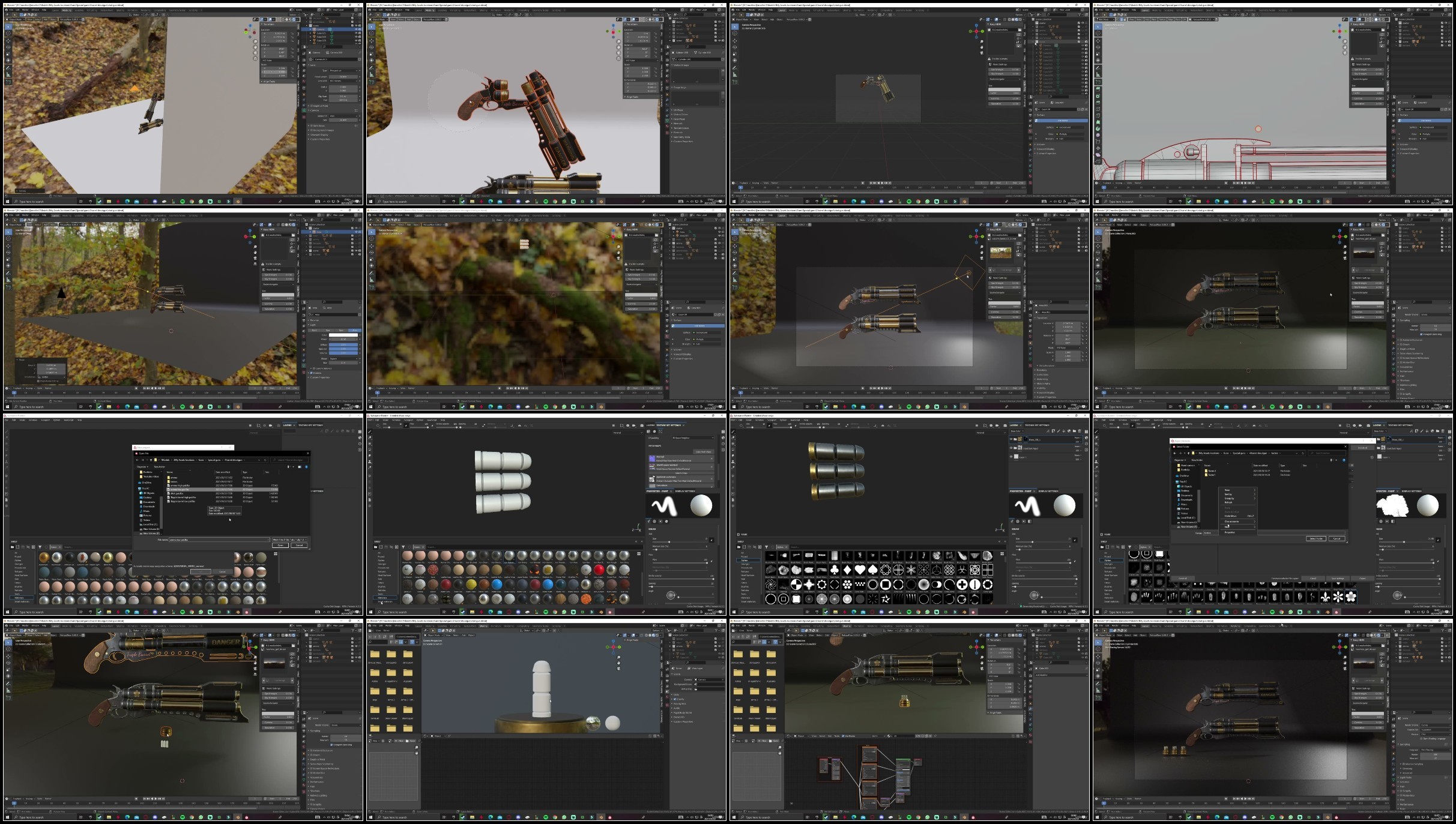The height and width of the screenshot is (824, 1456).
Task: Expand address bar history dropdown in Open file dialog
Action: 259,460
